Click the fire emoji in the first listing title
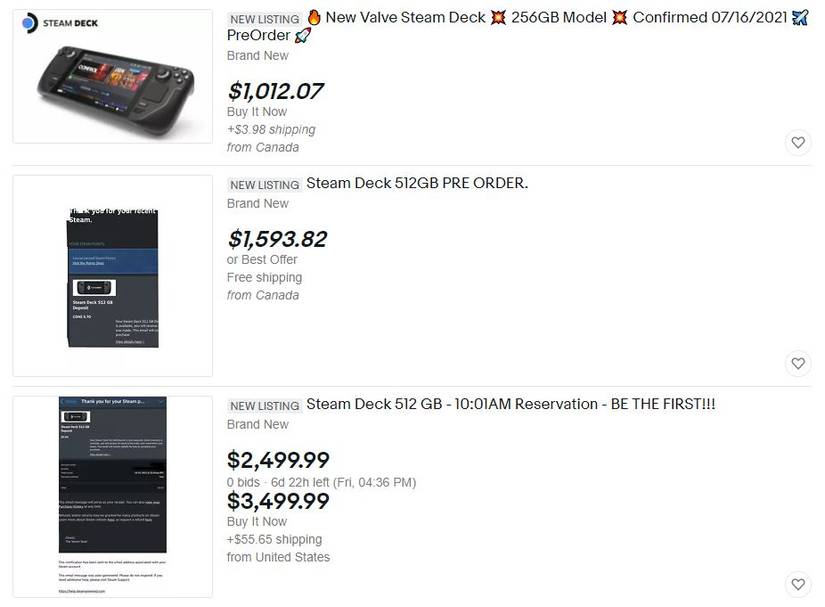825x607 pixels. [x=314, y=17]
